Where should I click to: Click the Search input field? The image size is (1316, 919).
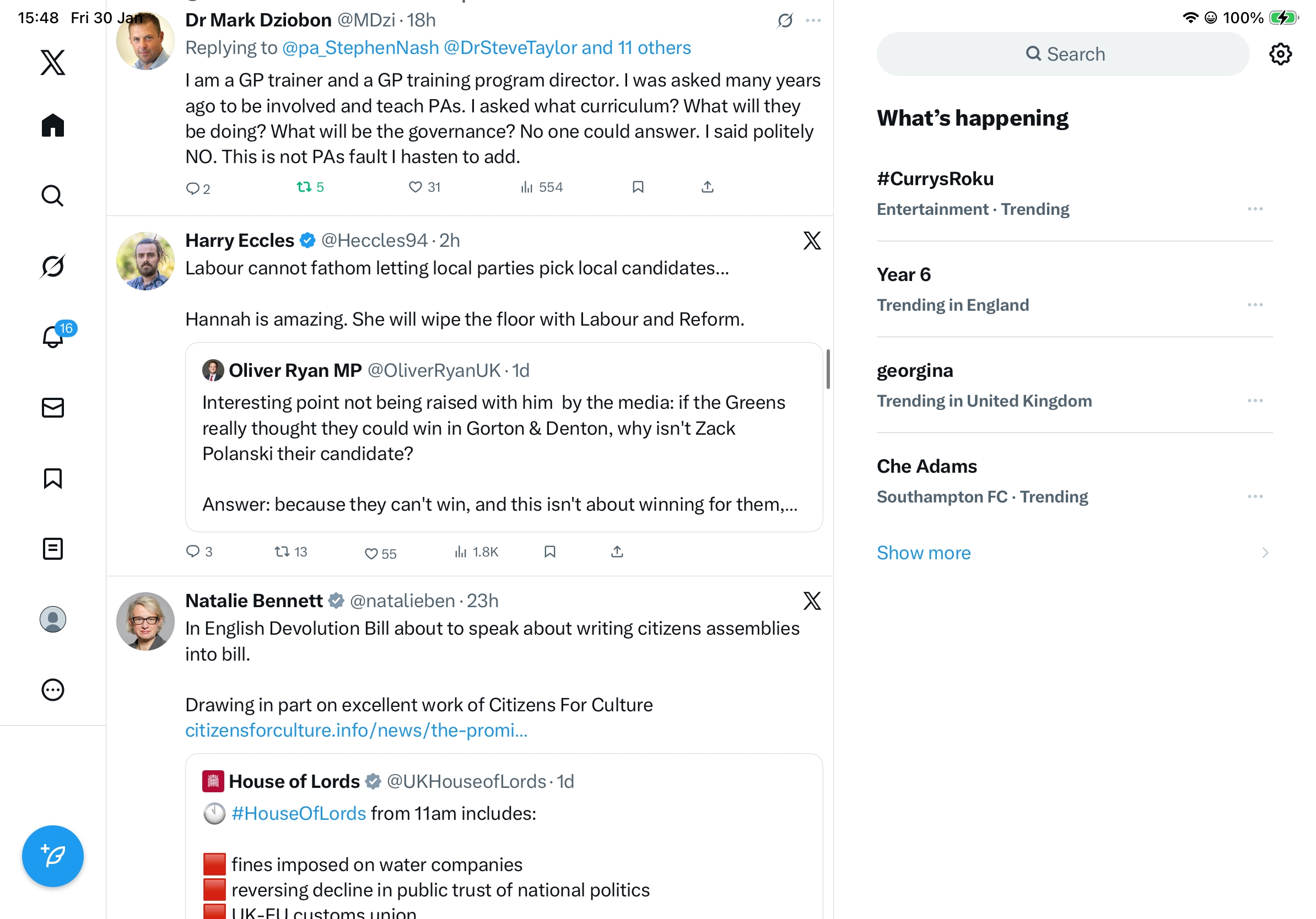[x=1062, y=54]
